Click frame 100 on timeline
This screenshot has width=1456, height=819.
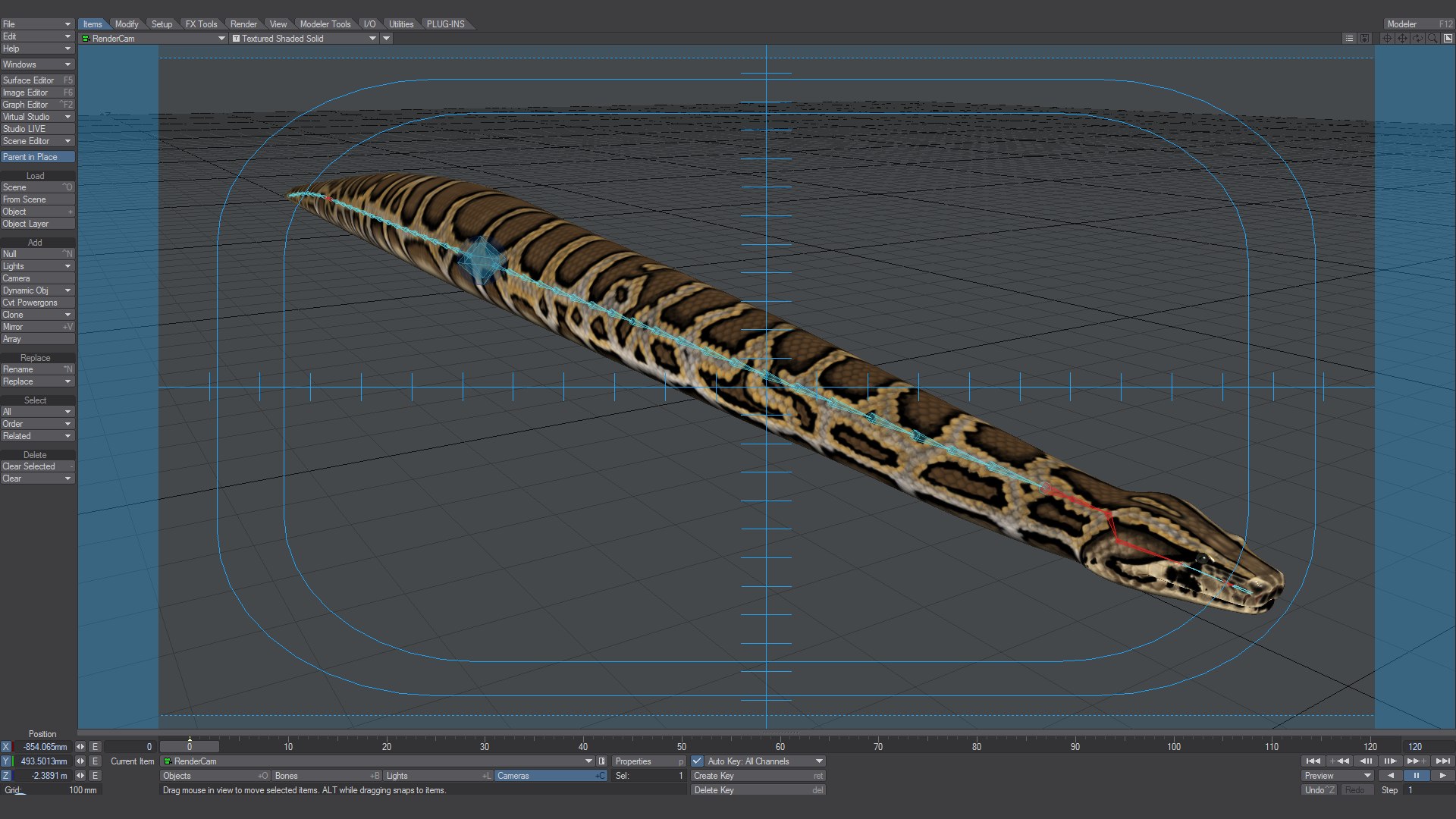click(x=1174, y=747)
